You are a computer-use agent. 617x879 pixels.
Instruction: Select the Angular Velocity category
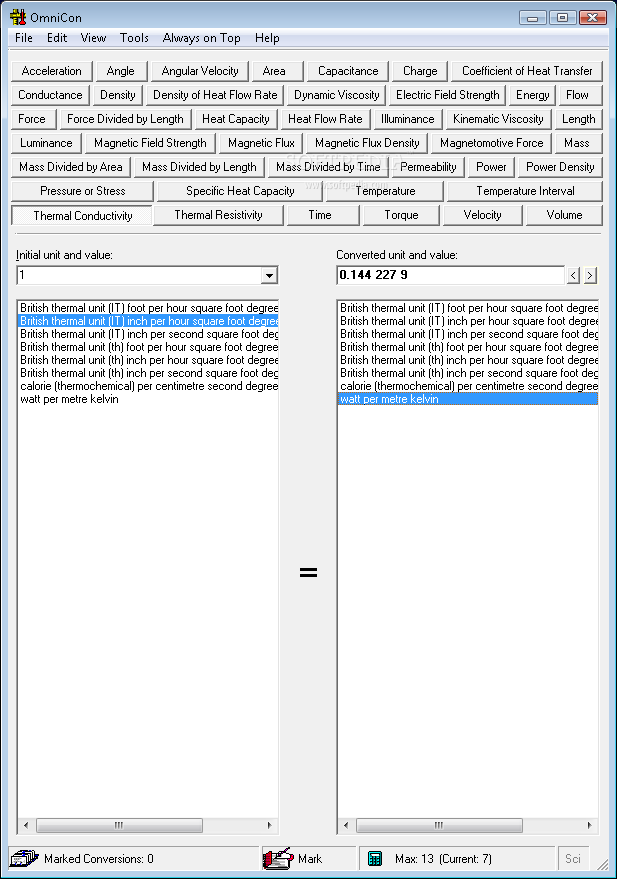(x=200, y=71)
